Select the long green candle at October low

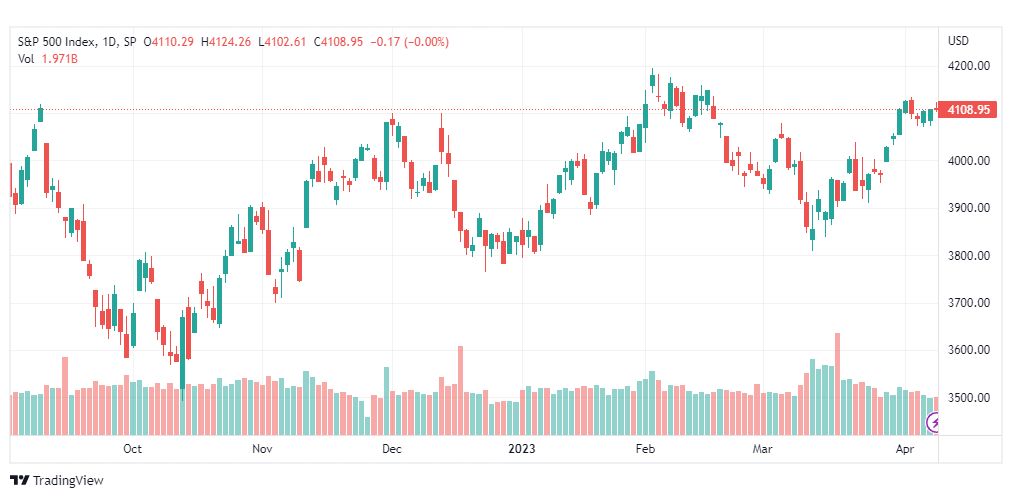point(183,357)
